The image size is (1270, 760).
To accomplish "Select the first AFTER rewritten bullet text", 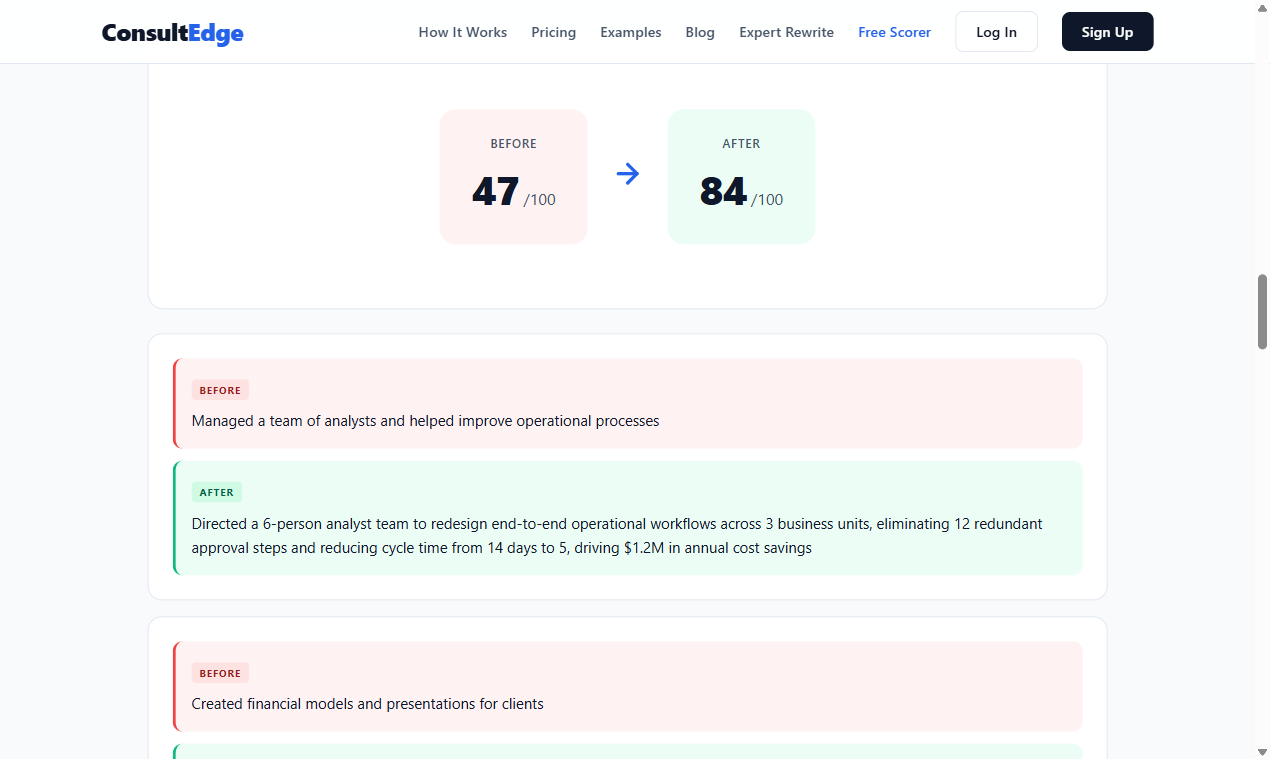I will click(616, 536).
